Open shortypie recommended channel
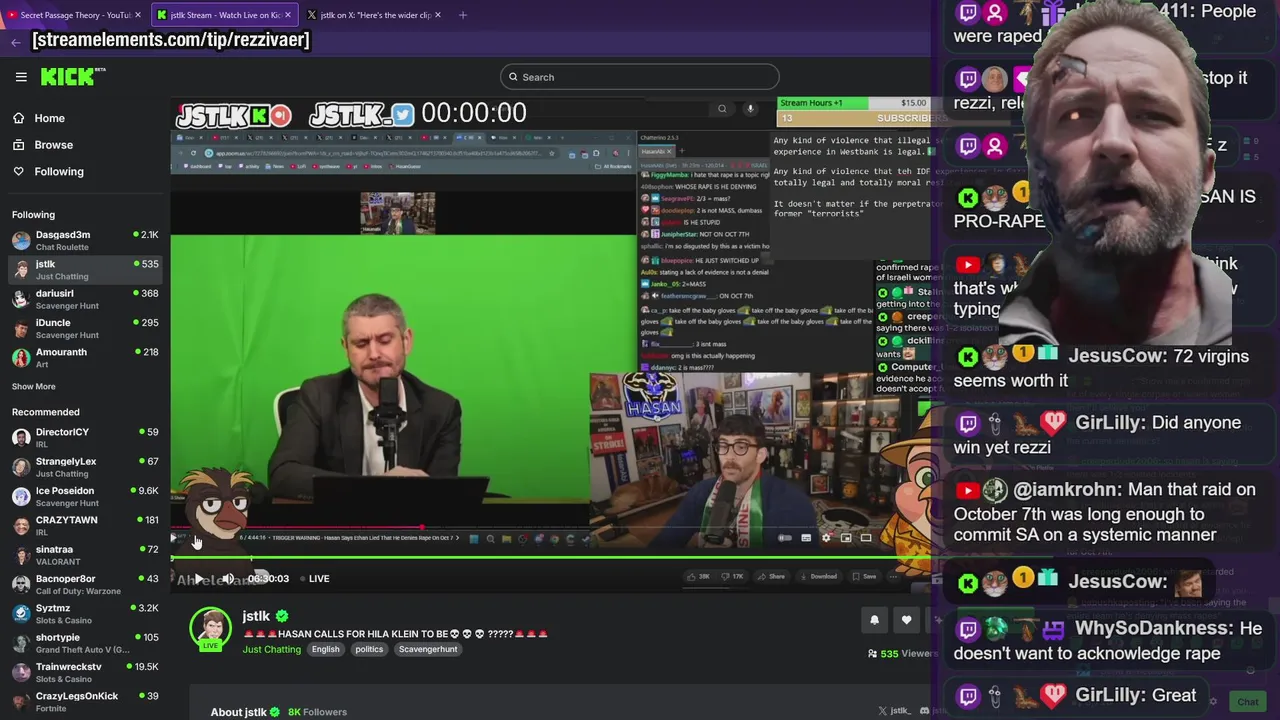The width and height of the screenshot is (1280, 720). click(85, 643)
